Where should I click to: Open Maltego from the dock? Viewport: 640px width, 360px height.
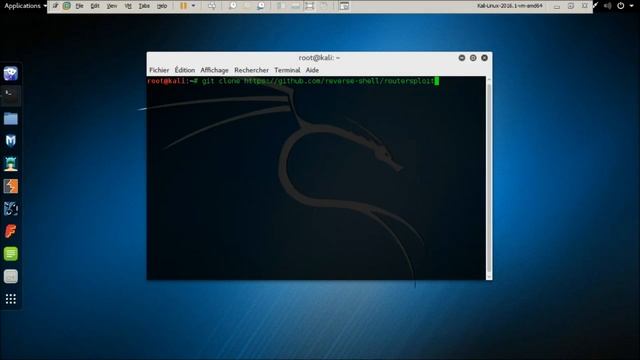tap(11, 209)
